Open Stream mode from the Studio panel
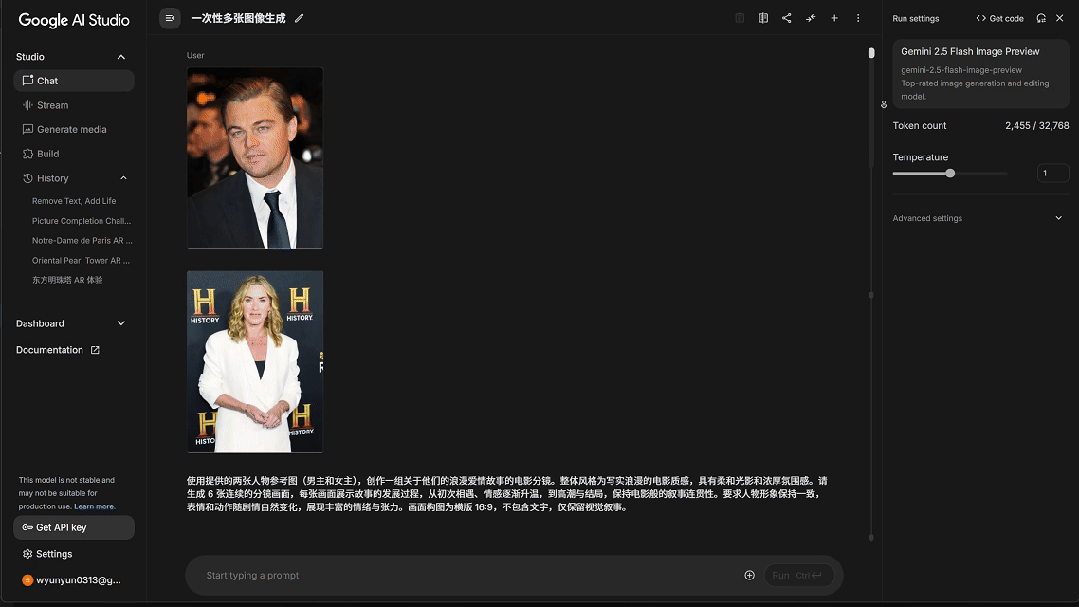This screenshot has height=607, width=1079. [52, 104]
